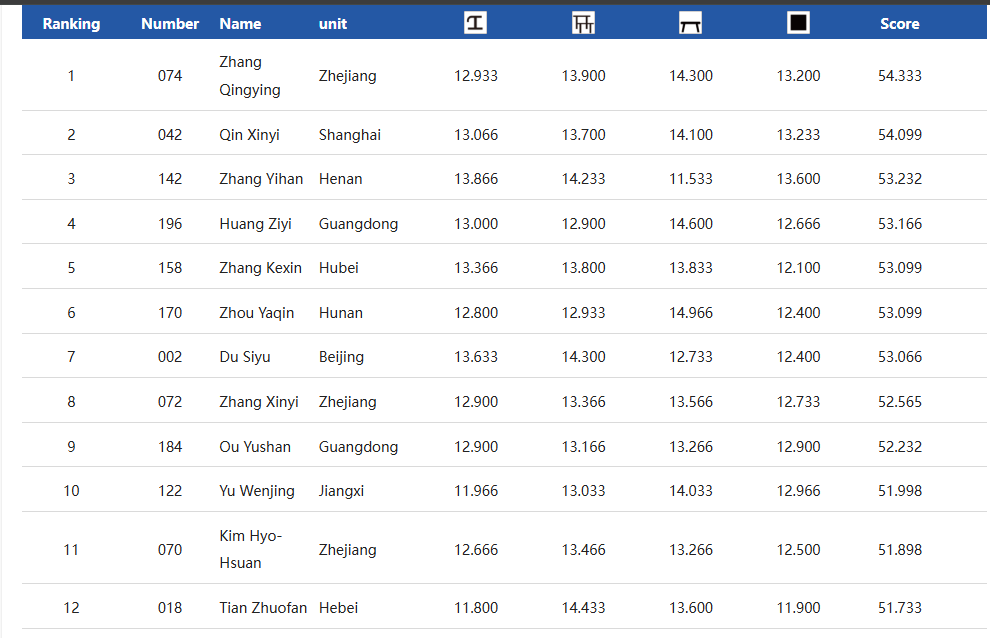Click the vault apparatus icon in header

(475, 23)
